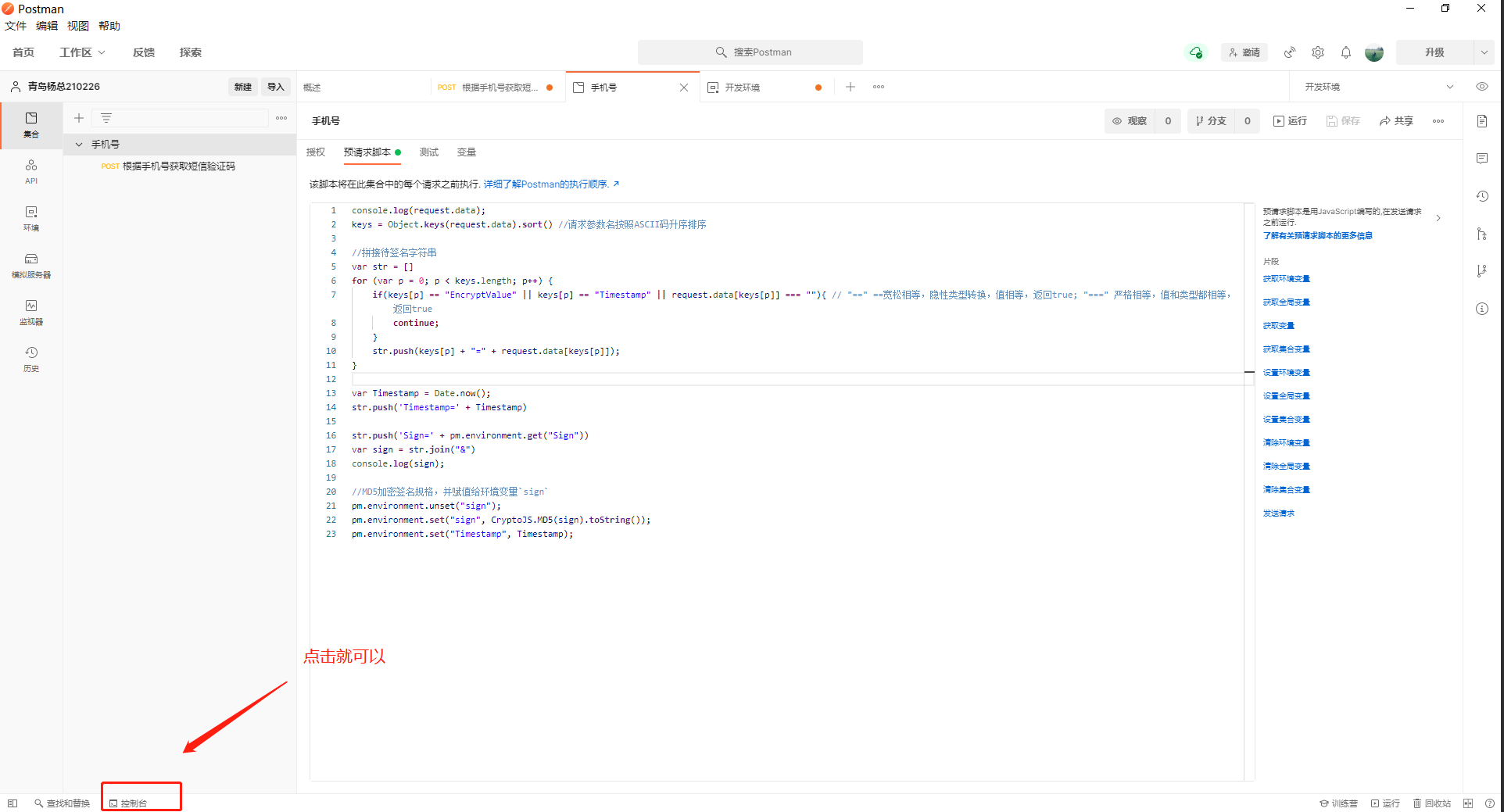Switch to the 测试 tab
This screenshot has height=812, width=1504.
point(429,152)
